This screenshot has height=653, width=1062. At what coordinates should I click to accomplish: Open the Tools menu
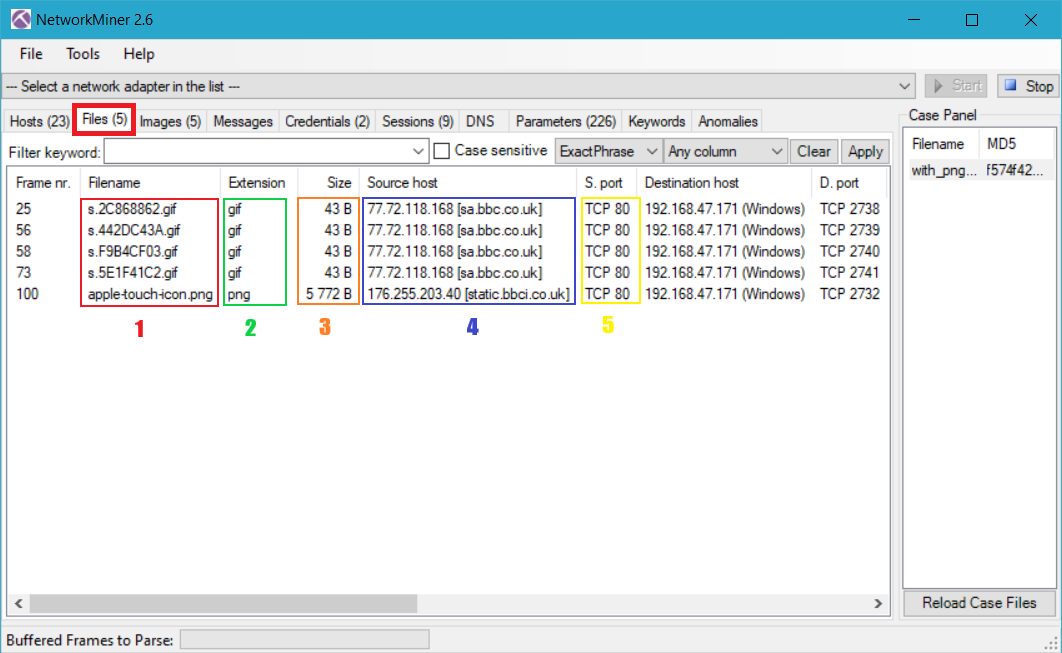[83, 54]
